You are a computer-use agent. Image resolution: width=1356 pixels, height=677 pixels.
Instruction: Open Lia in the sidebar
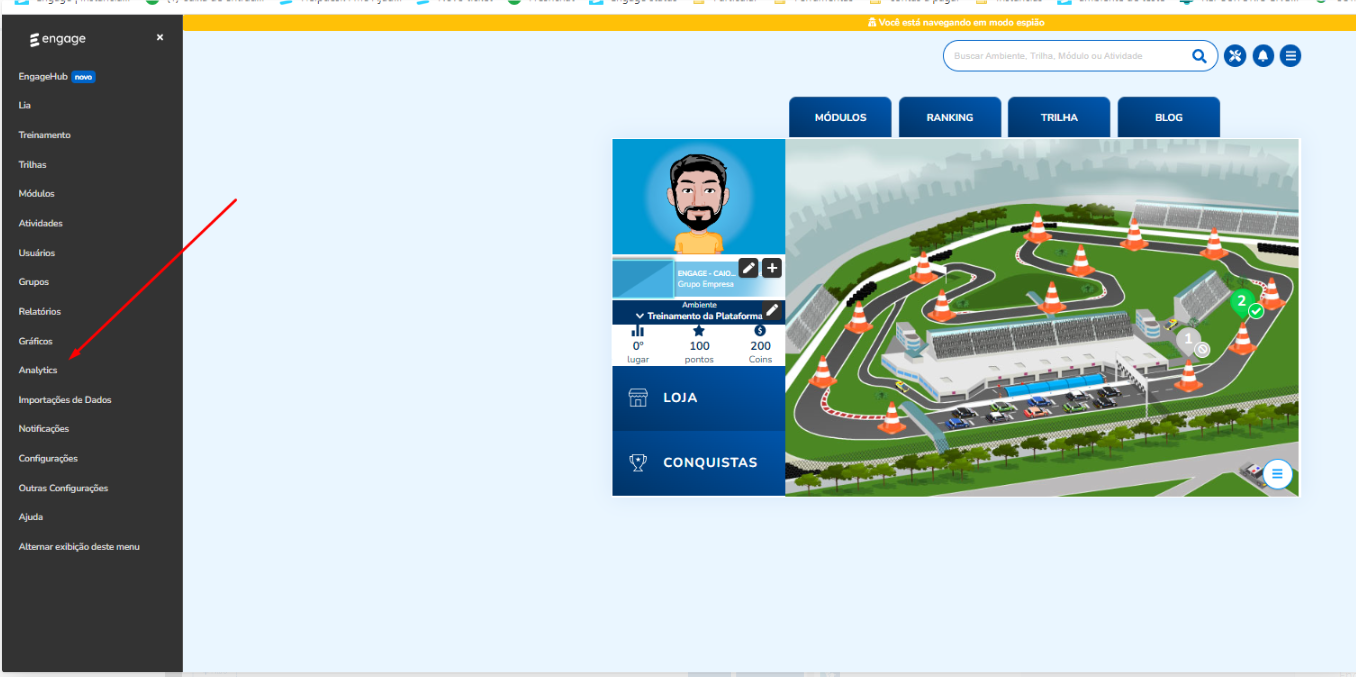coord(25,105)
